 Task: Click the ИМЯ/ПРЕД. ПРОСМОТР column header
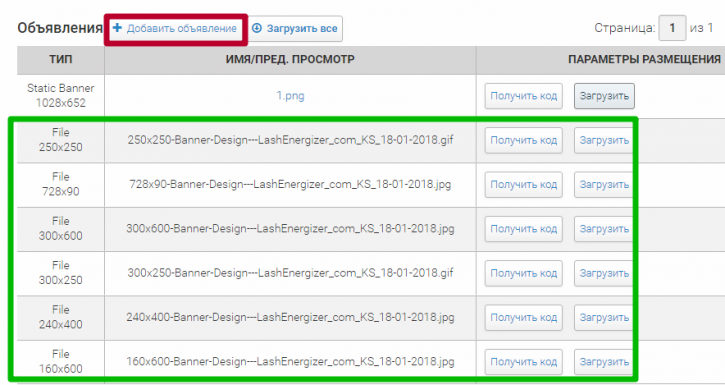tap(290, 60)
